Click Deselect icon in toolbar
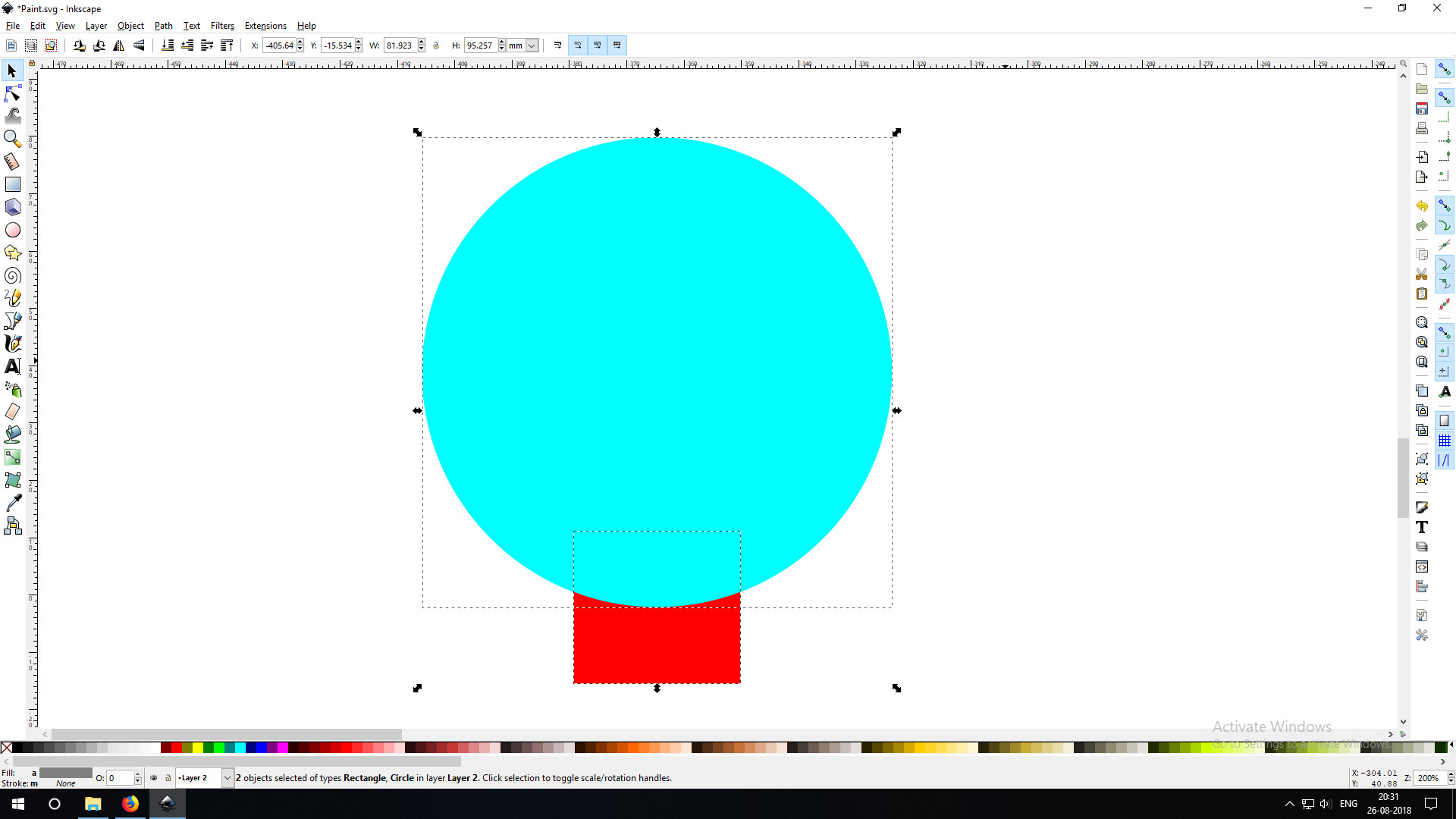 click(x=51, y=45)
